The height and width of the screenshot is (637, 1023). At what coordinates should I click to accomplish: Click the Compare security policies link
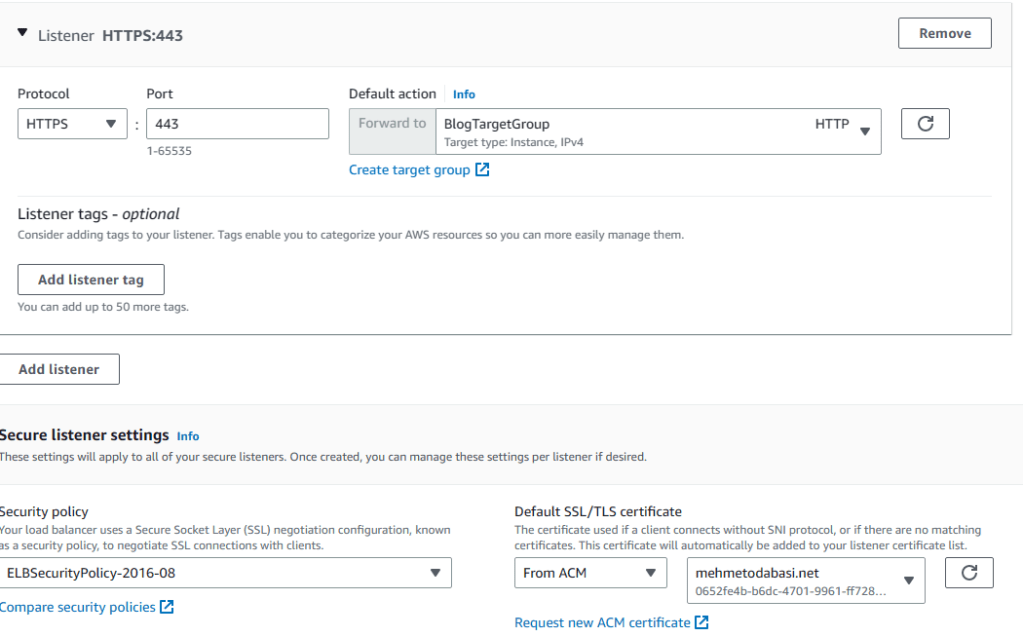78,607
